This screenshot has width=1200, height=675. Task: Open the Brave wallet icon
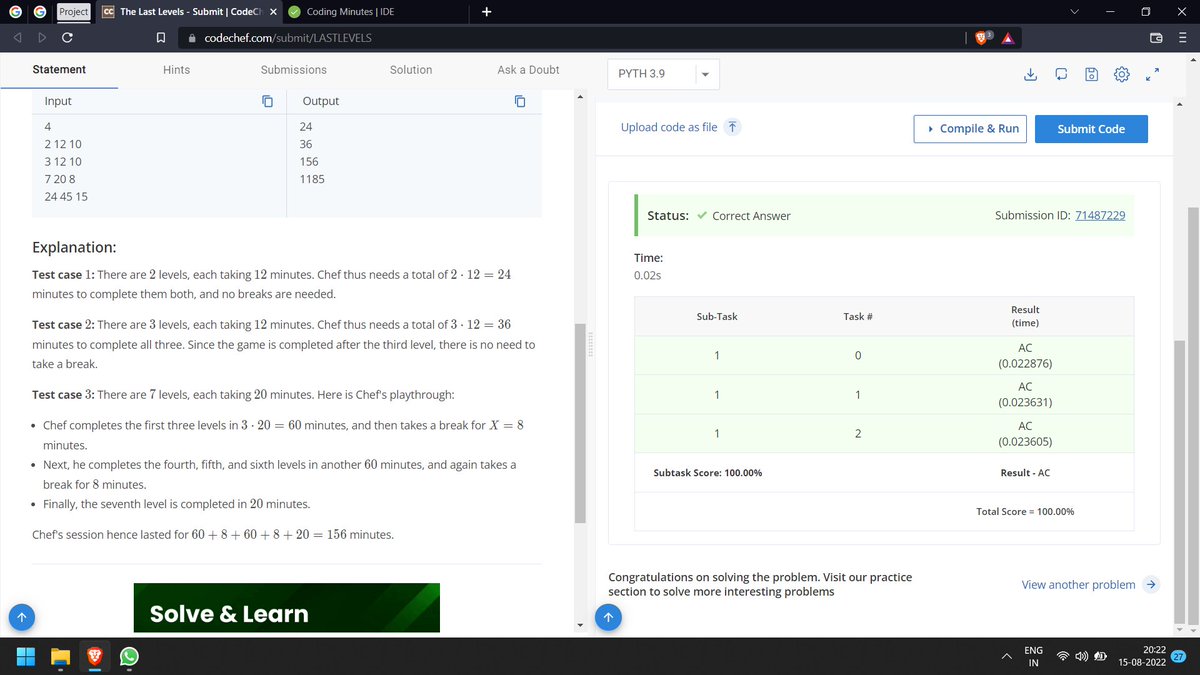[x=1157, y=38]
